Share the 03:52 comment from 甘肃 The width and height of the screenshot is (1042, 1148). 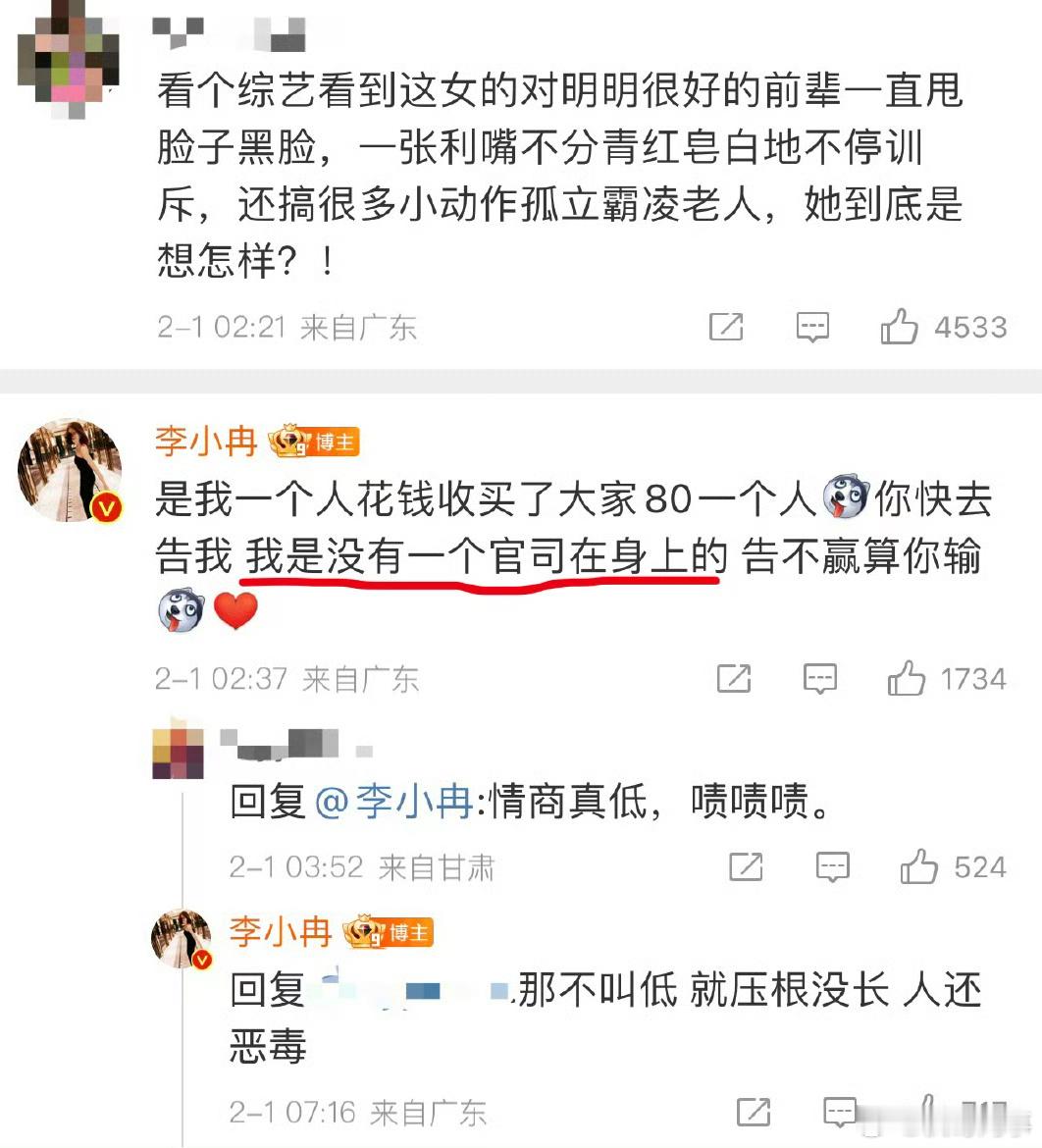746,866
